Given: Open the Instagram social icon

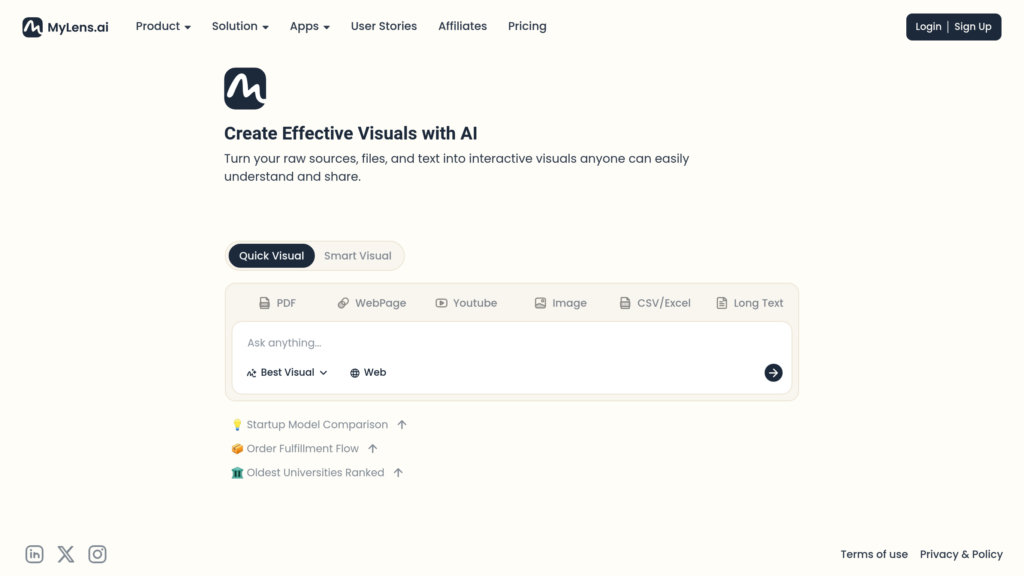Looking at the screenshot, I should [97, 554].
